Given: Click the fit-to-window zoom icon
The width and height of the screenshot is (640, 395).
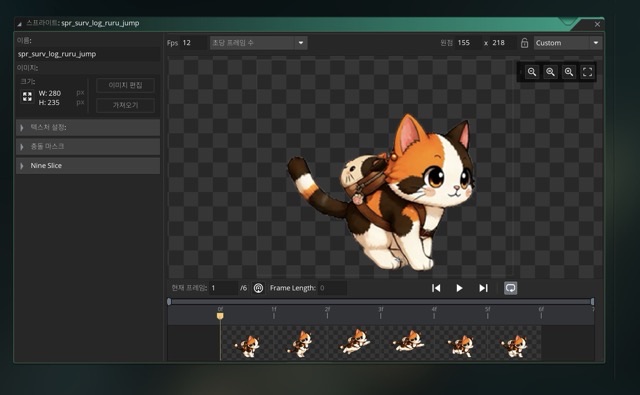Looking at the screenshot, I should [x=587, y=72].
